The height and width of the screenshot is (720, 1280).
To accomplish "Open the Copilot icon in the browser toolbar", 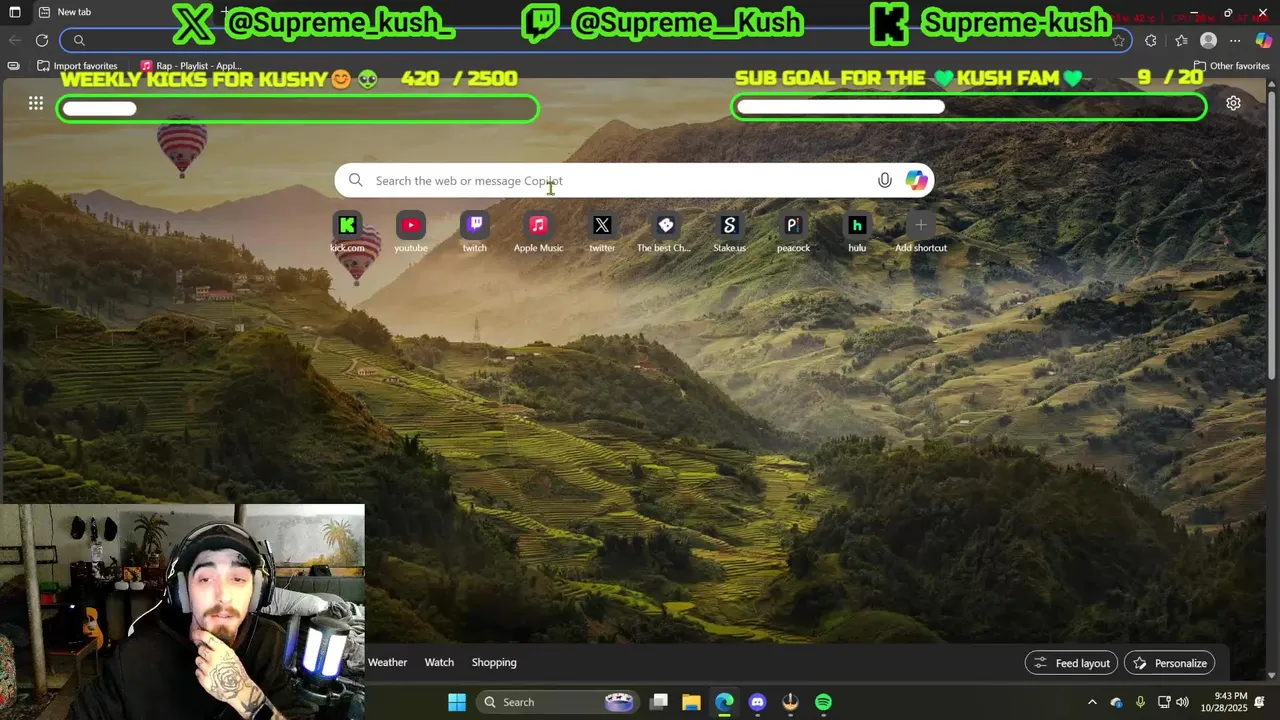I will point(1264,40).
